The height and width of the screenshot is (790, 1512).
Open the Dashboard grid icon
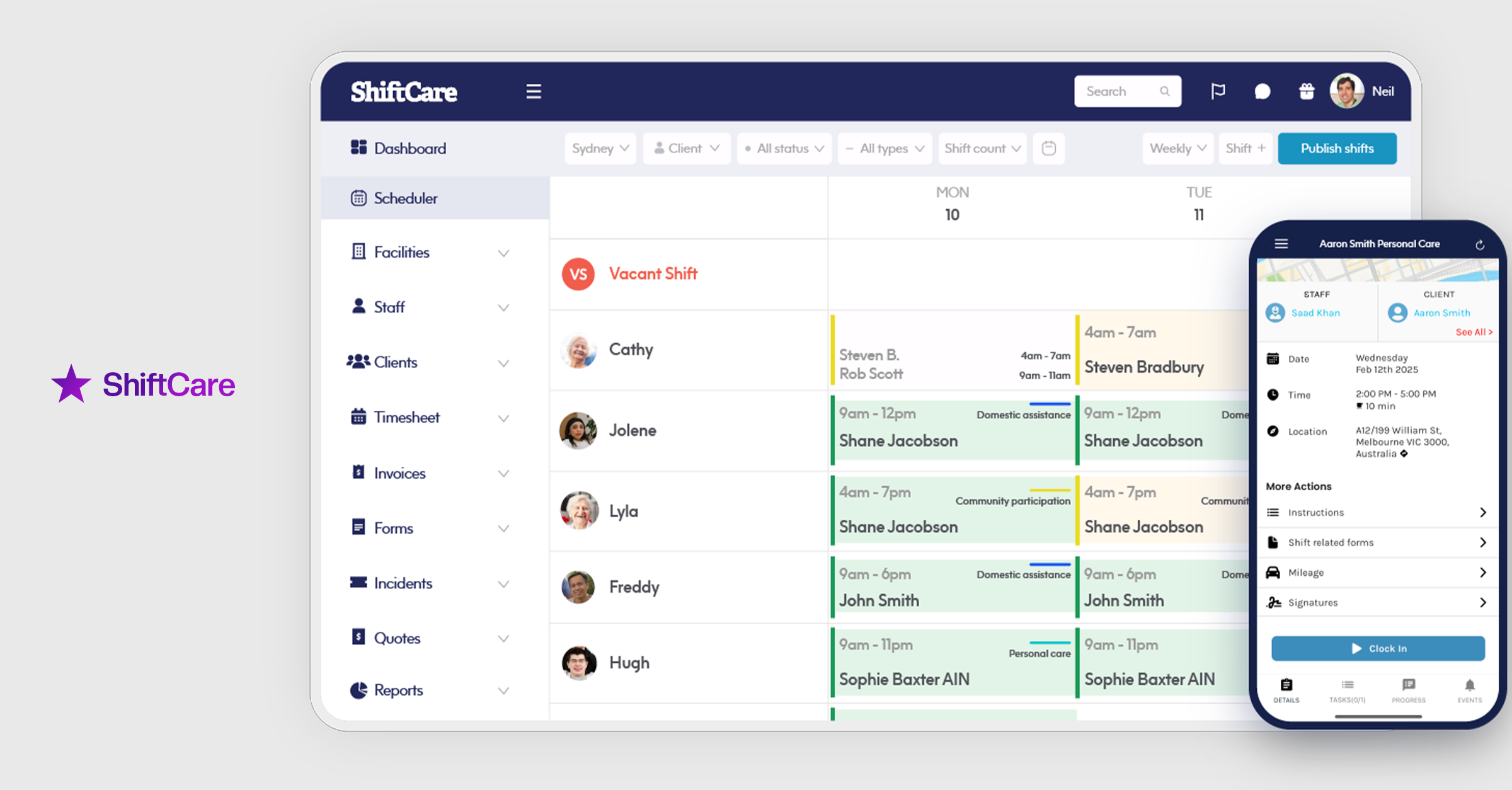pos(358,147)
